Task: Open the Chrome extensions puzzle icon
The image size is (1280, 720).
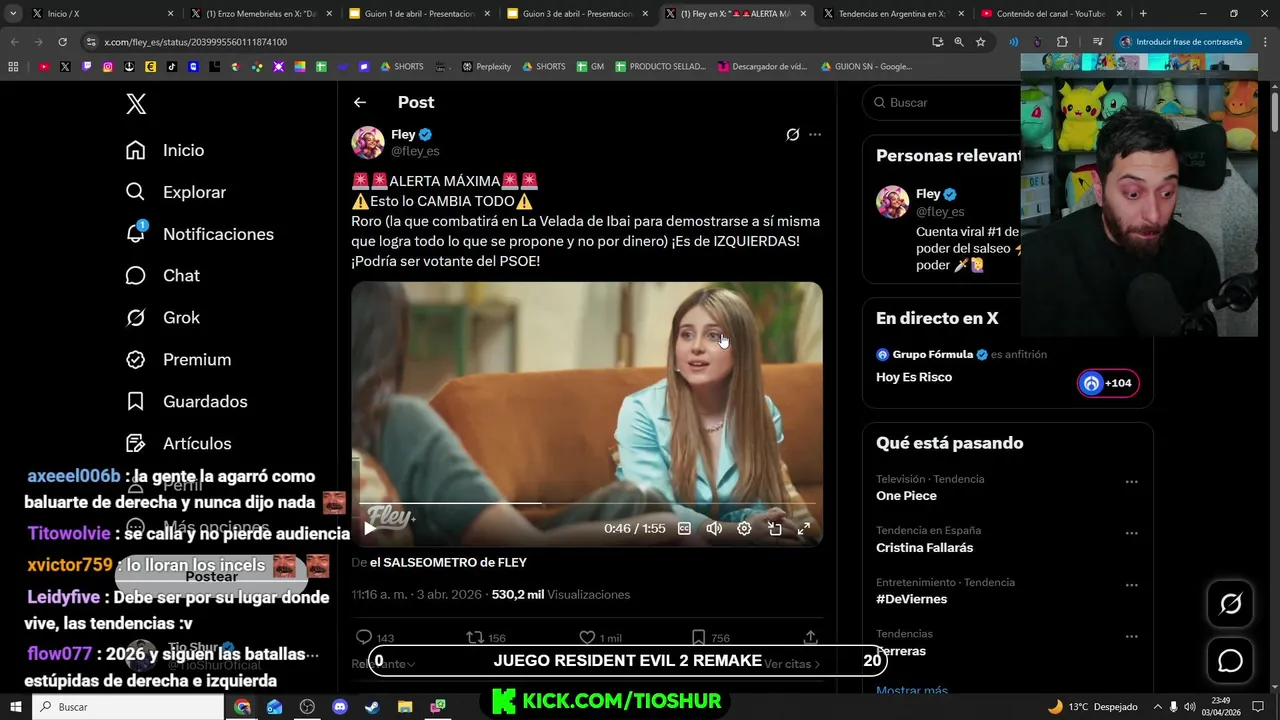Action: coord(1062,42)
